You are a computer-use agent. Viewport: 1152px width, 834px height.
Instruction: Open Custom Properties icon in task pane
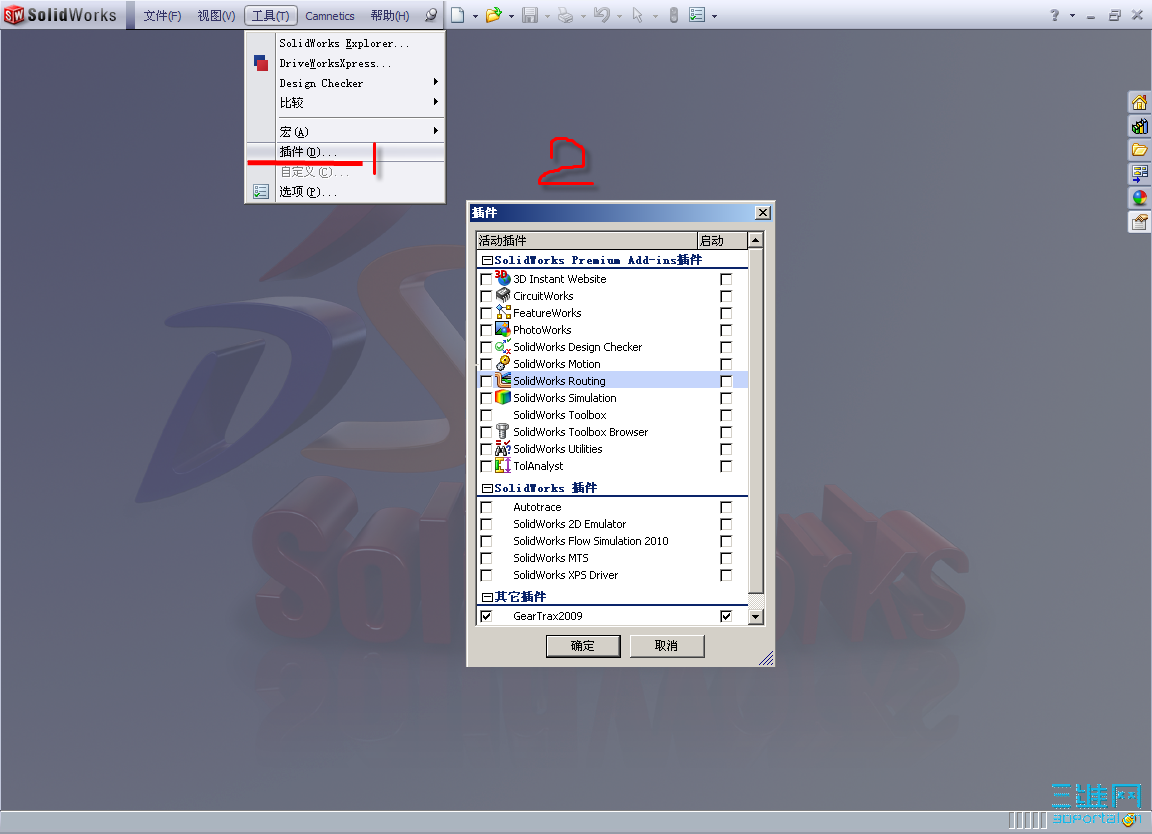click(1140, 222)
